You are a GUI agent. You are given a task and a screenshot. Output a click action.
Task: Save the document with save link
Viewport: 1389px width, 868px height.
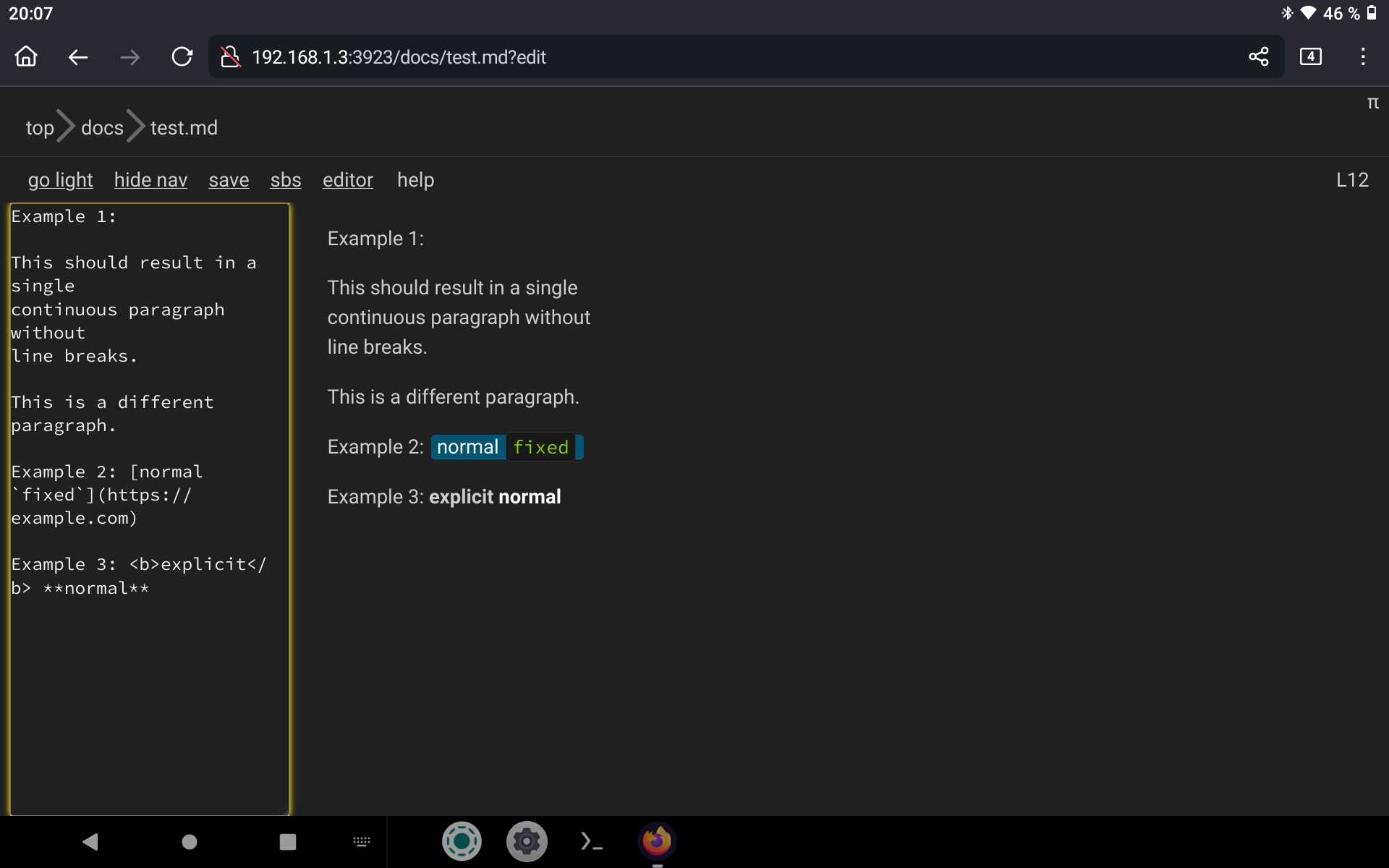coord(229,180)
